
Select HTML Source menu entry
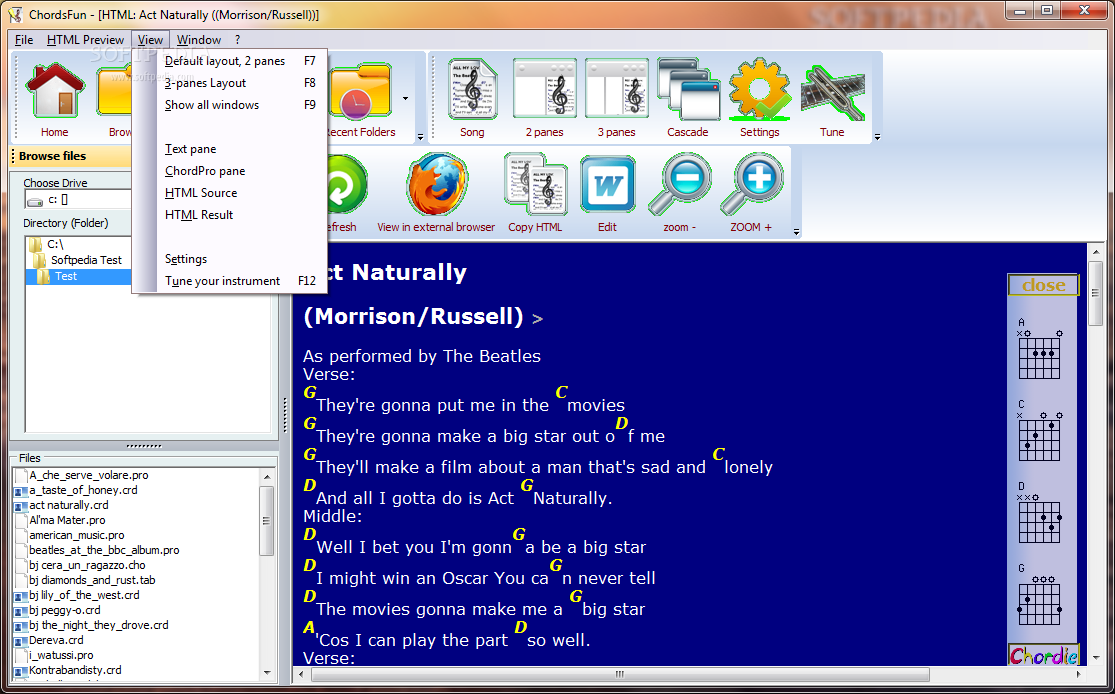coord(229,193)
